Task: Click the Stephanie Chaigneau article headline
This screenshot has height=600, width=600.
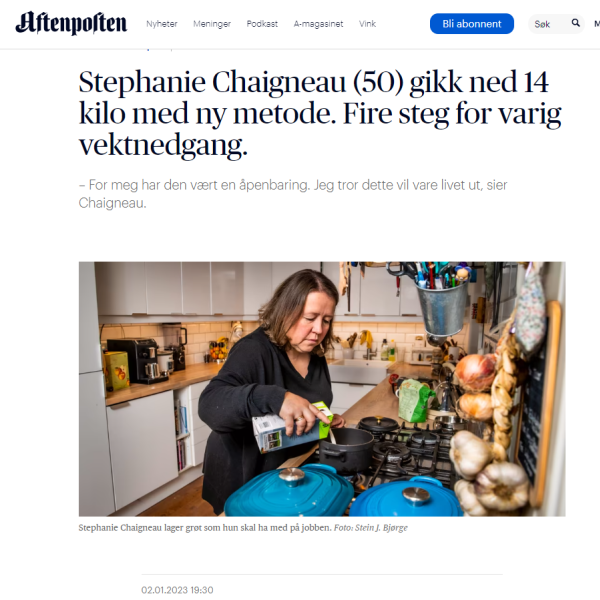Action: coord(320,113)
